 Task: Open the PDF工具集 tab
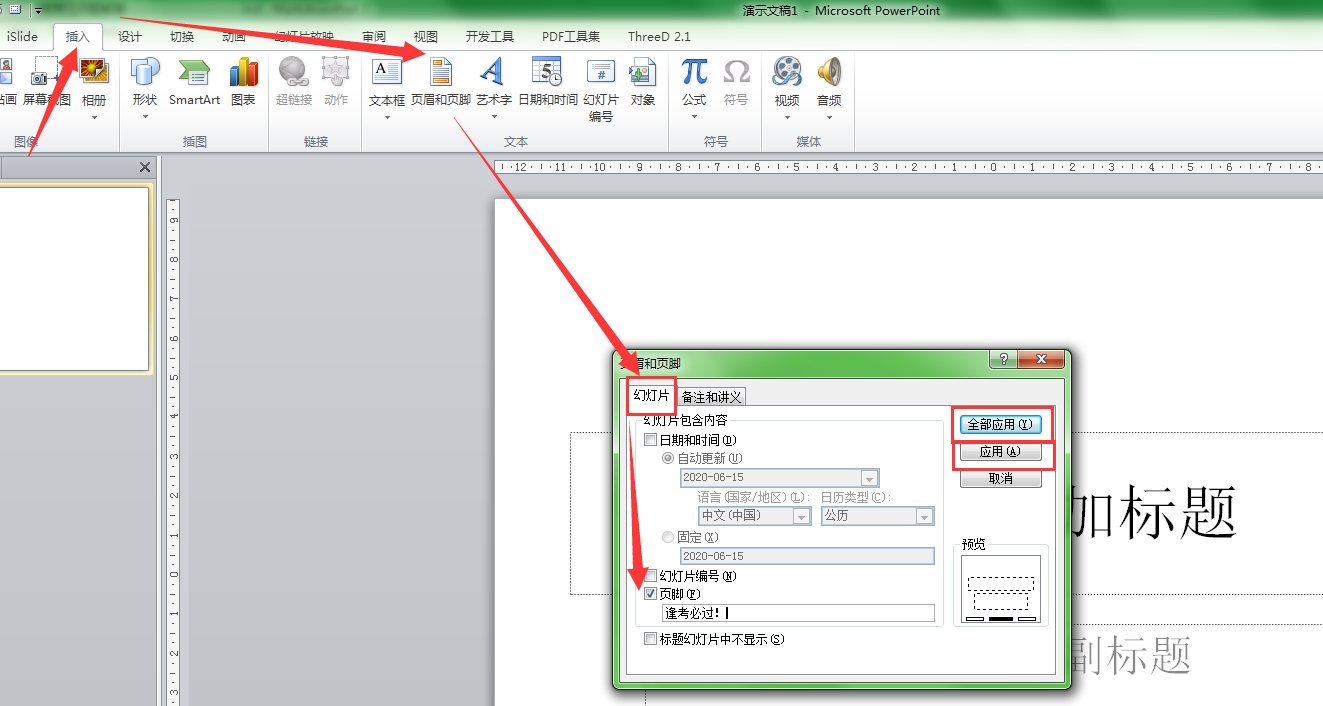click(571, 37)
